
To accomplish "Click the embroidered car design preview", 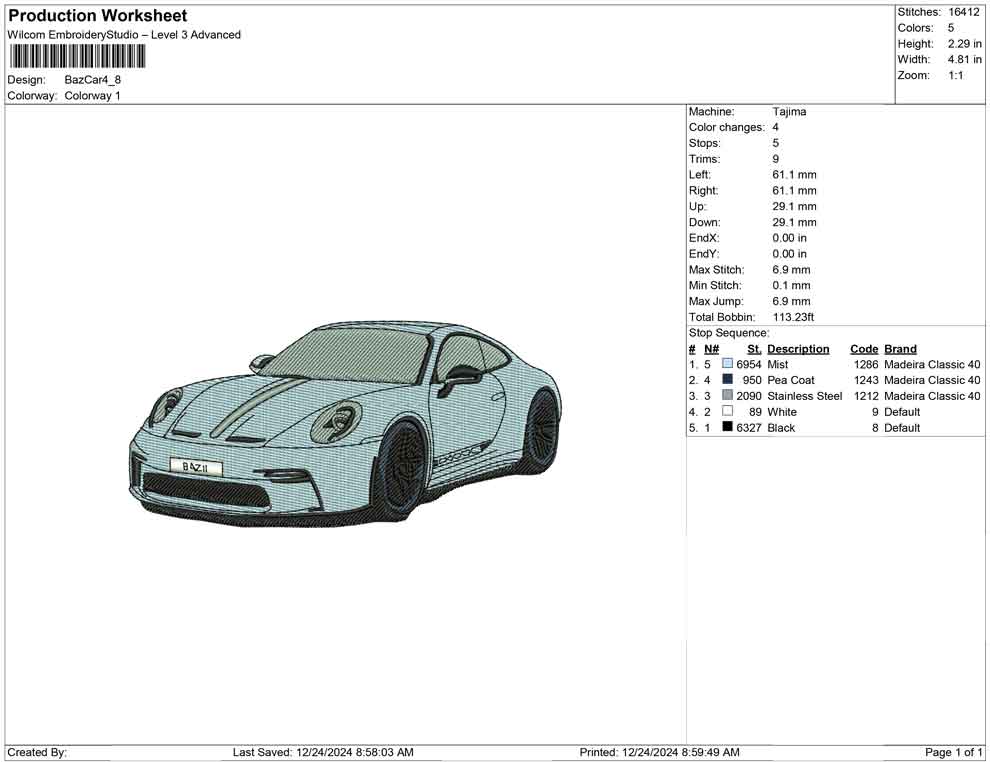I will (x=345, y=423).
